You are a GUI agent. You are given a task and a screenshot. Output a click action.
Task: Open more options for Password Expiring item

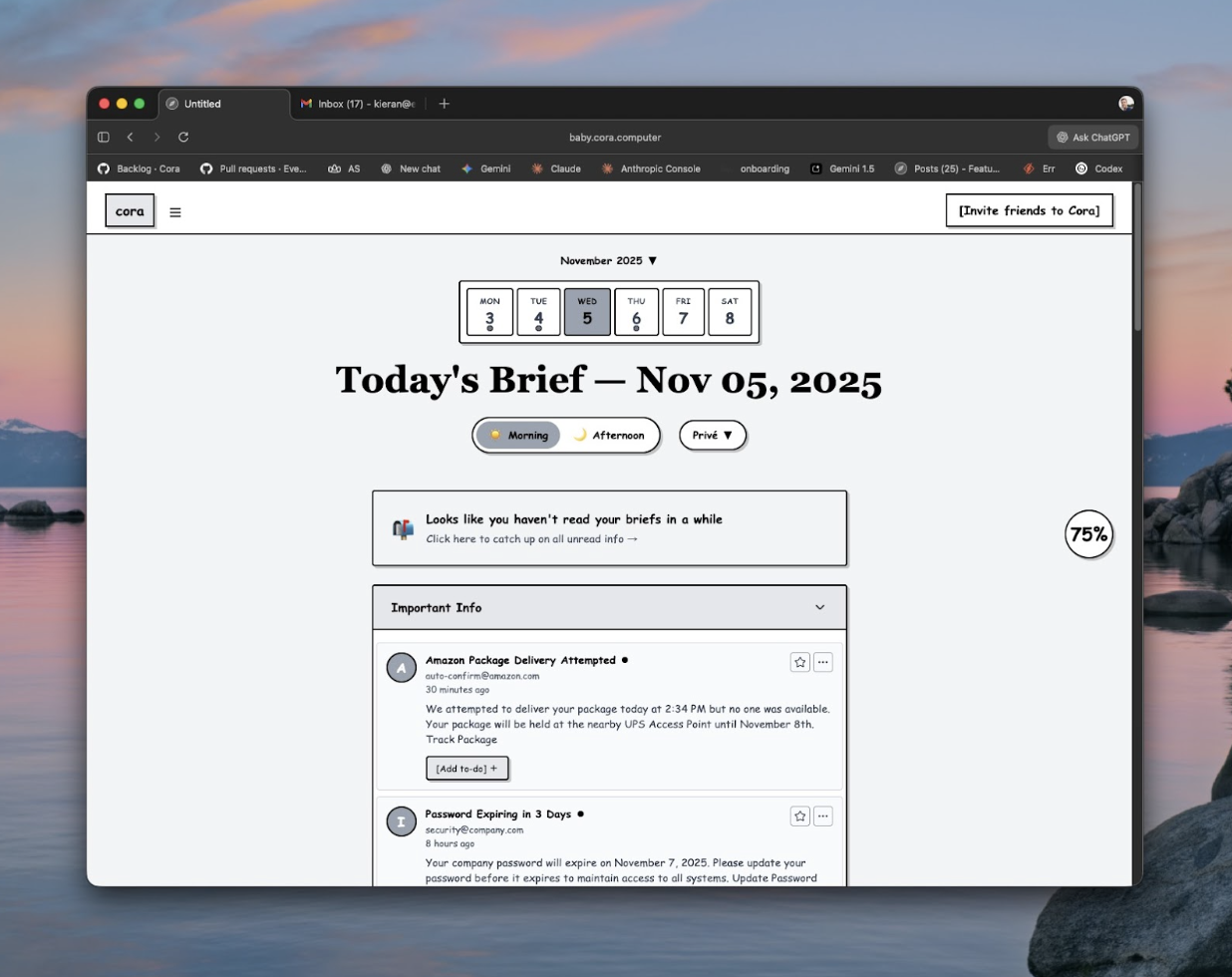[822, 816]
